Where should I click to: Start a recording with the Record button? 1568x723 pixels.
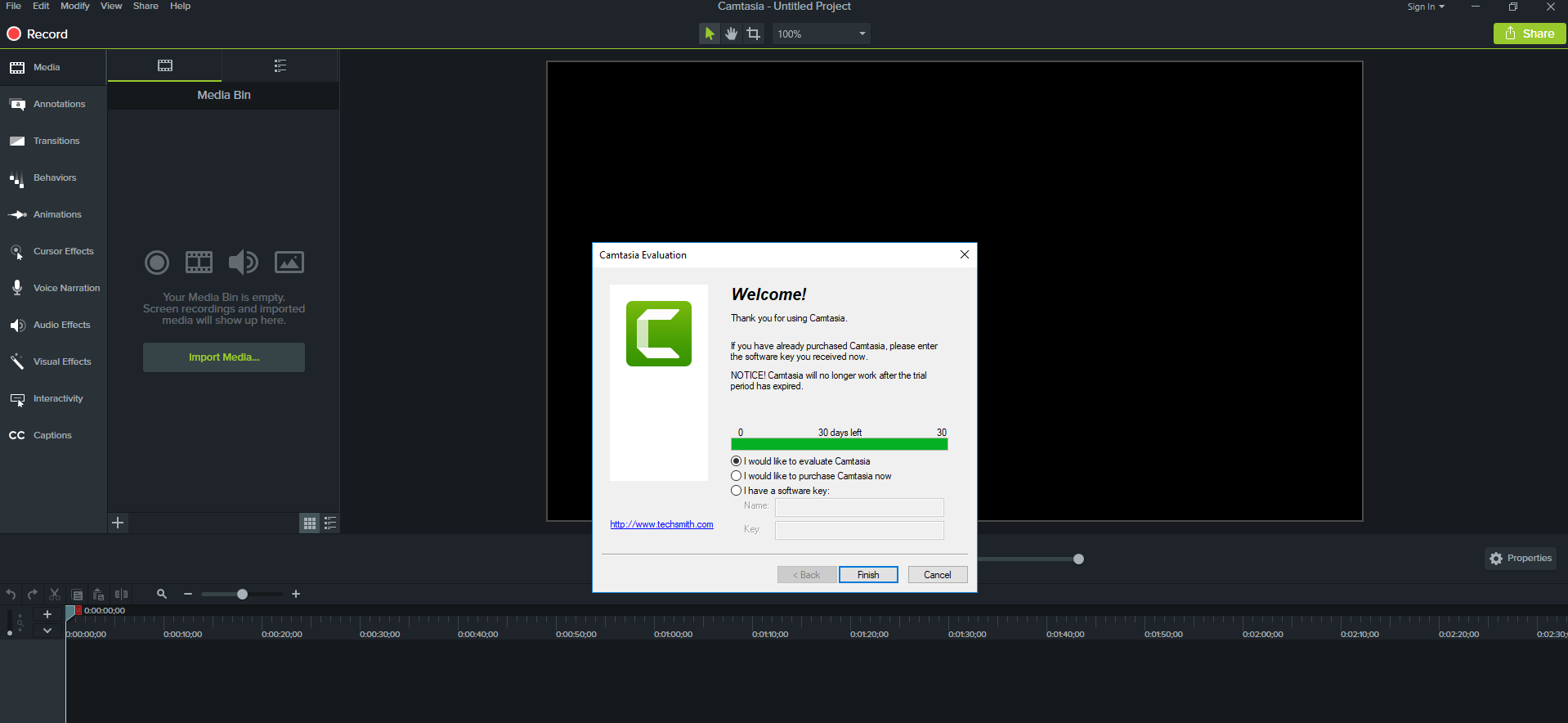[38, 34]
